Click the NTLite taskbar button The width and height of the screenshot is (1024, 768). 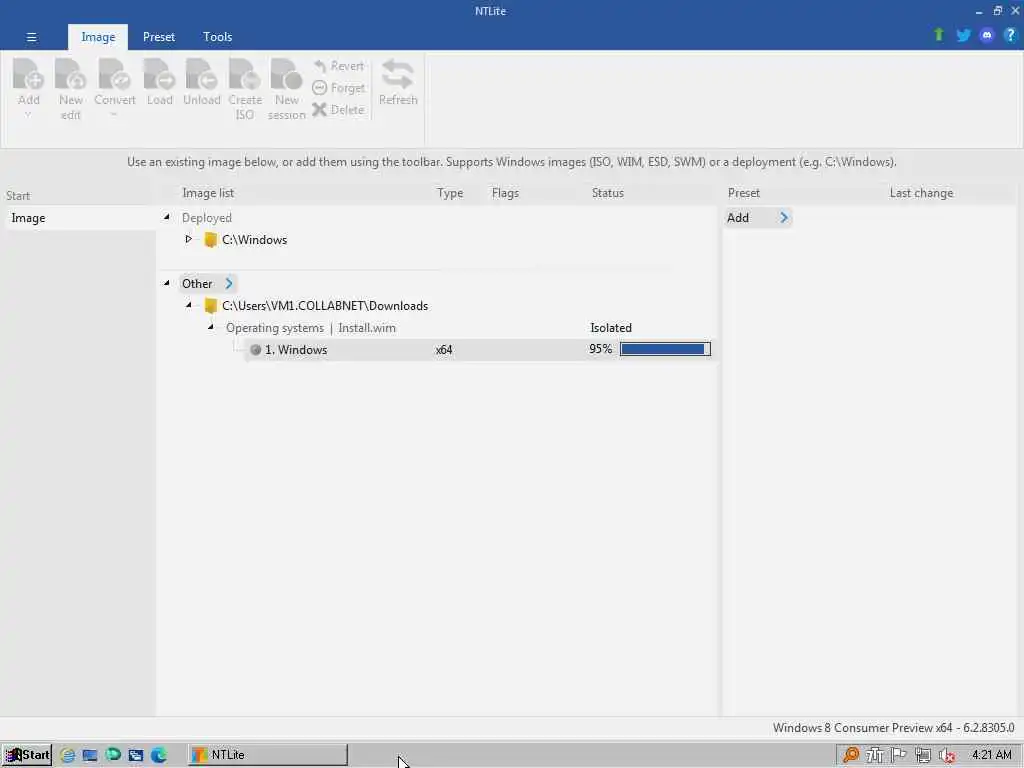[268, 755]
